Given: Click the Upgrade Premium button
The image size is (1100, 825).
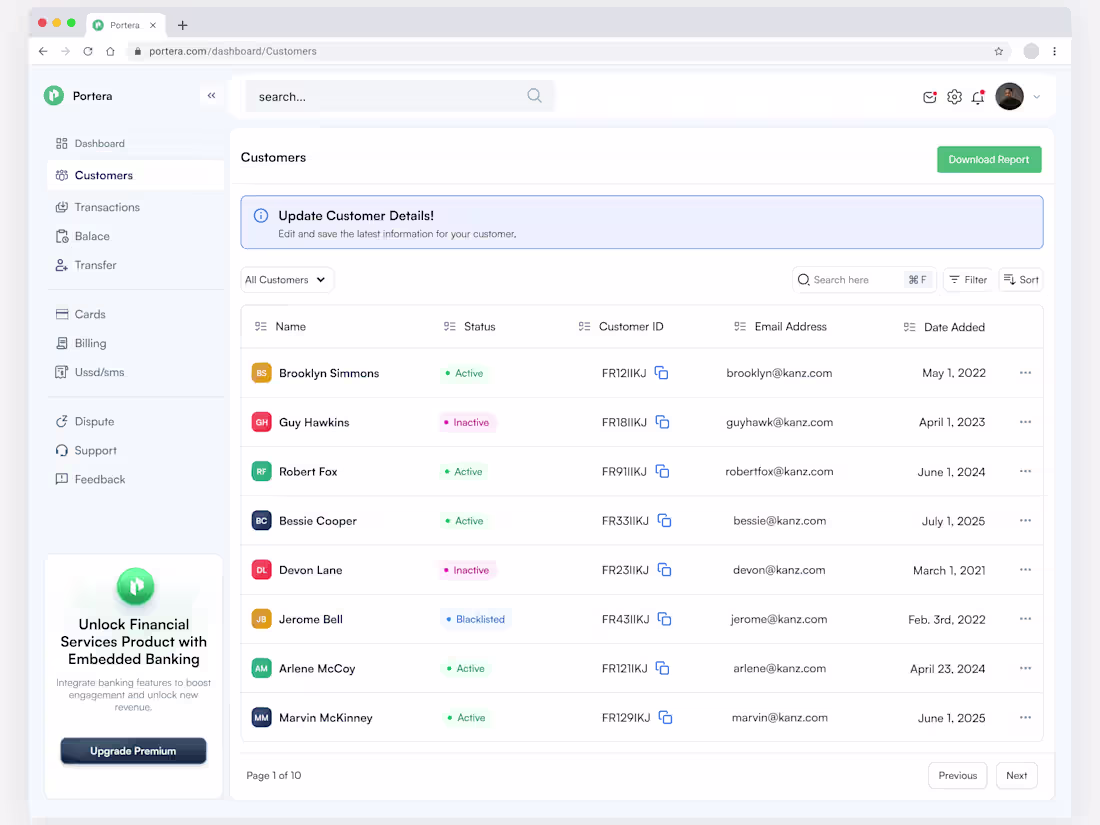Looking at the screenshot, I should pos(133,751).
